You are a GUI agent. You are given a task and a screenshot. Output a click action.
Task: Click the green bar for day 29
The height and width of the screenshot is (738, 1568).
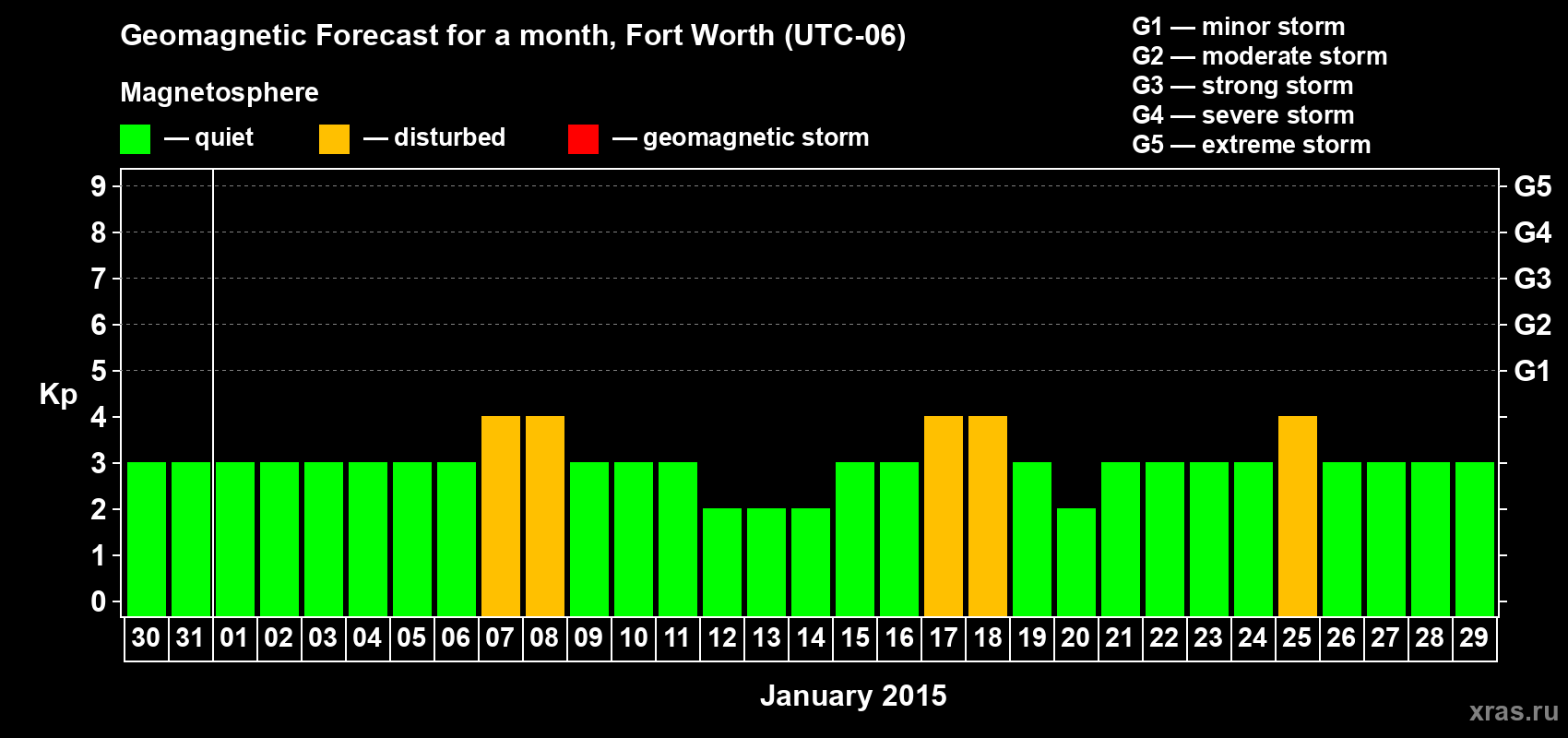point(1475,539)
